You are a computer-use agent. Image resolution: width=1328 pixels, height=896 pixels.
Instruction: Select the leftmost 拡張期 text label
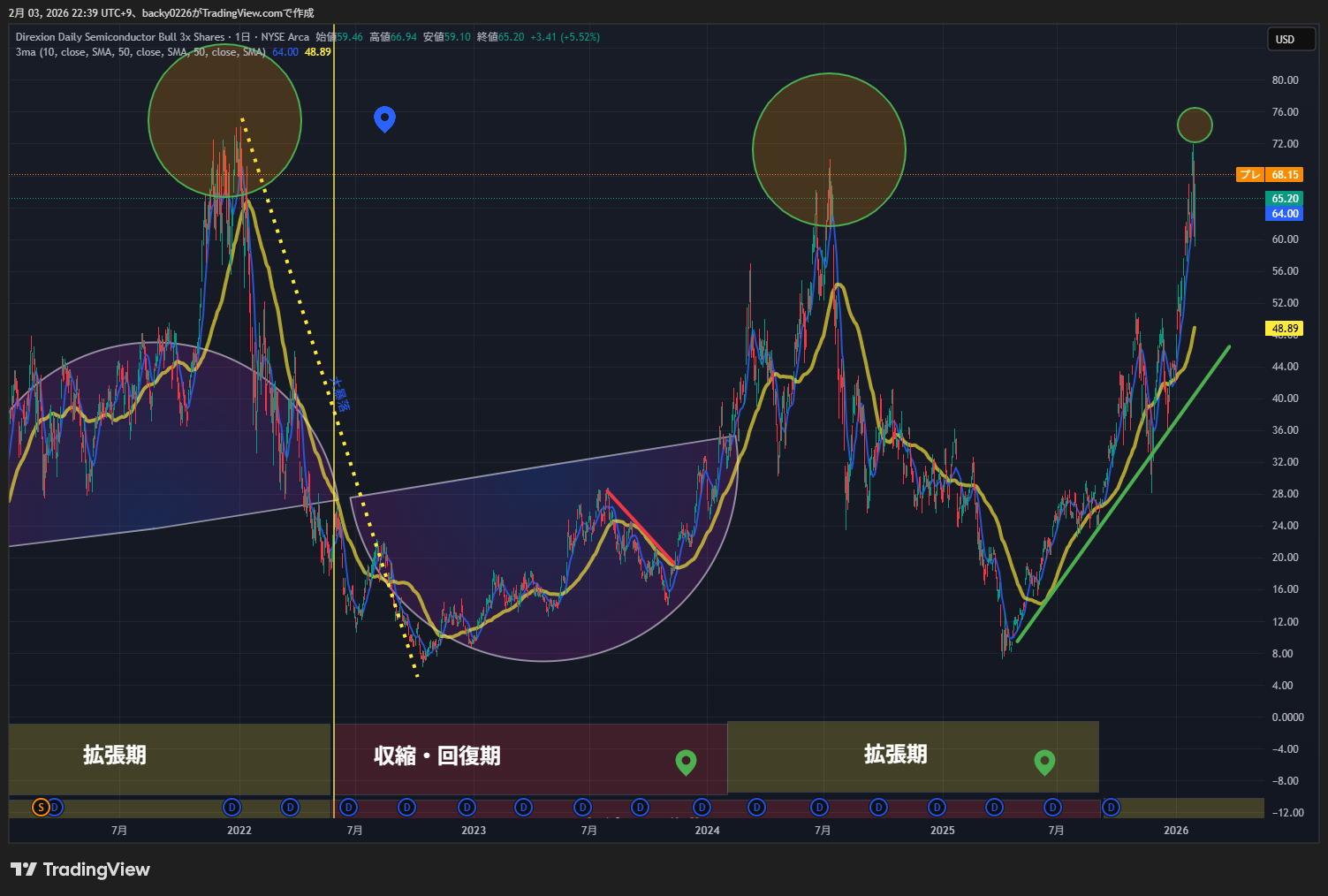tap(115, 755)
